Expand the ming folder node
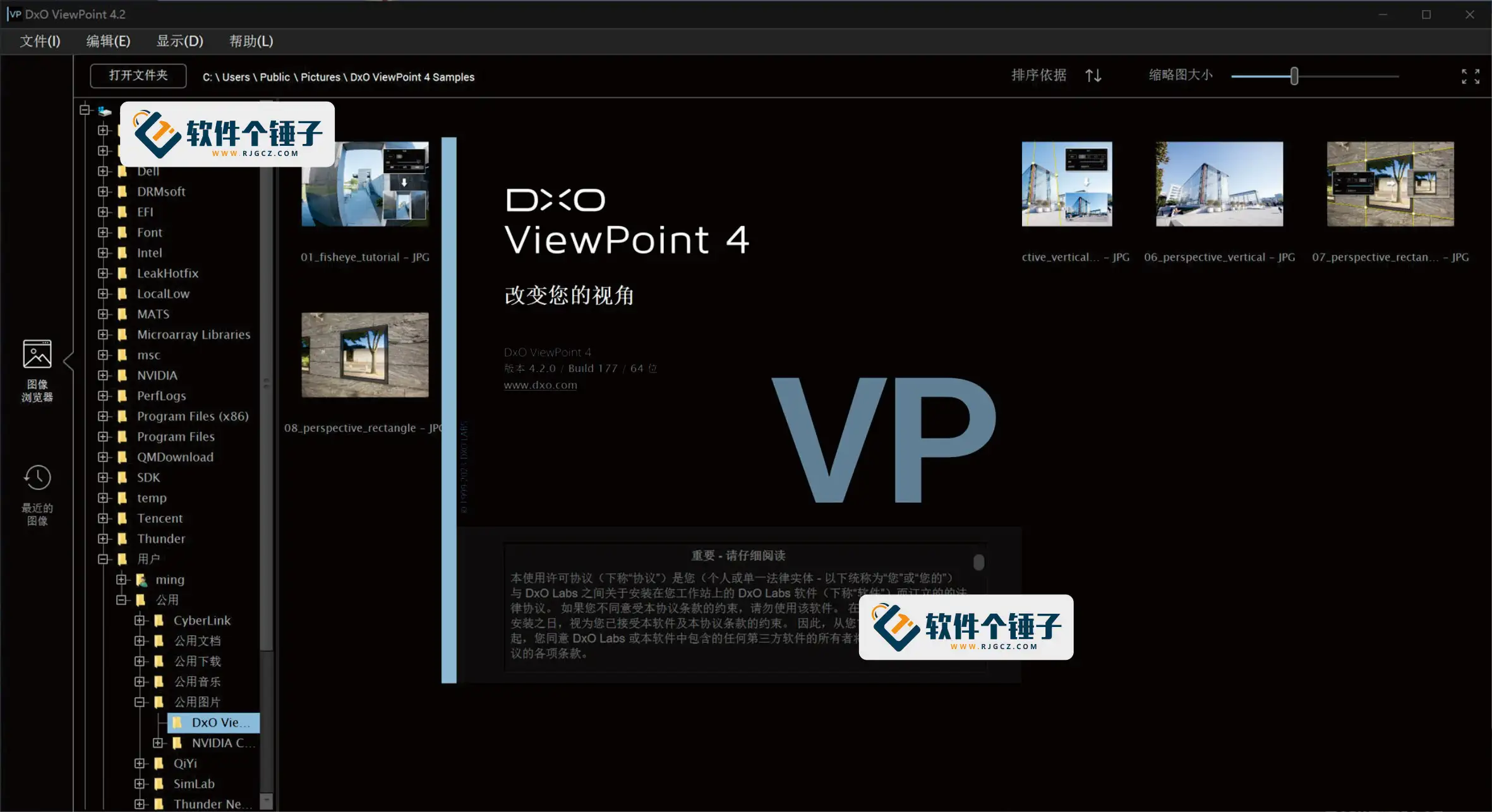The height and width of the screenshot is (812, 1492). (x=121, y=580)
